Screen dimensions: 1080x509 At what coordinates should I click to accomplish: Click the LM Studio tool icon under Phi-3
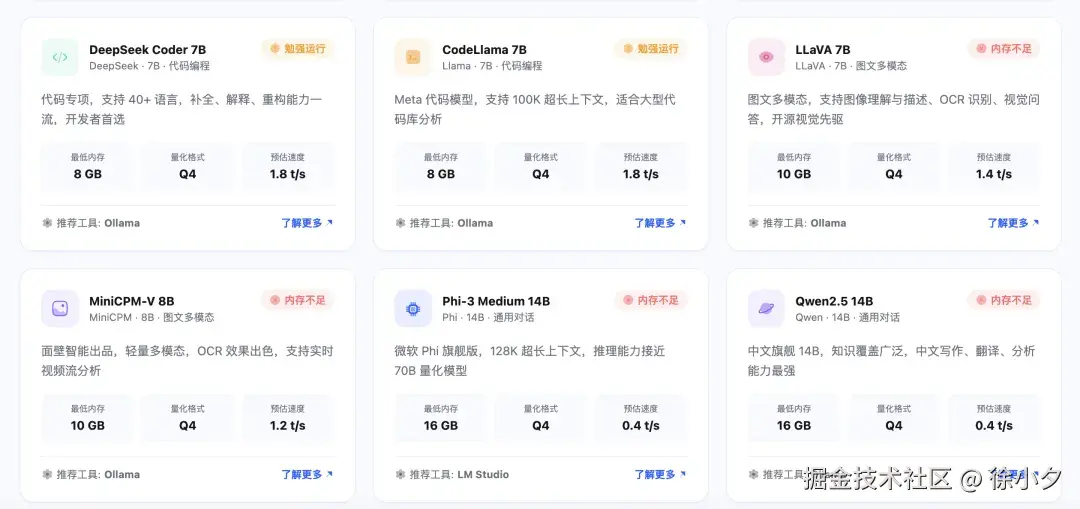pos(400,474)
